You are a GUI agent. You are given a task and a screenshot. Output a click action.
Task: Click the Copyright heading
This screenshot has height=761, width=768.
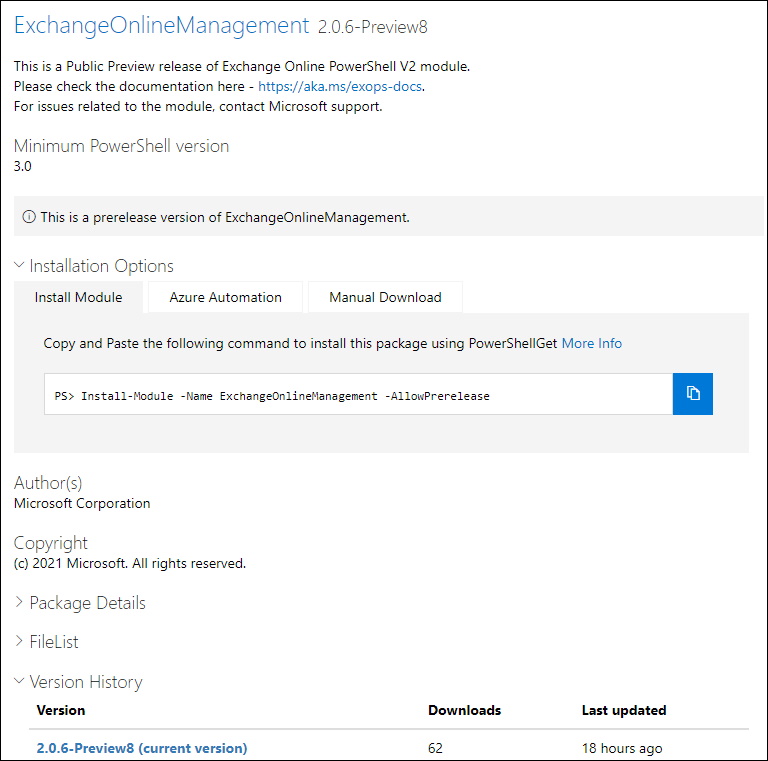[51, 543]
